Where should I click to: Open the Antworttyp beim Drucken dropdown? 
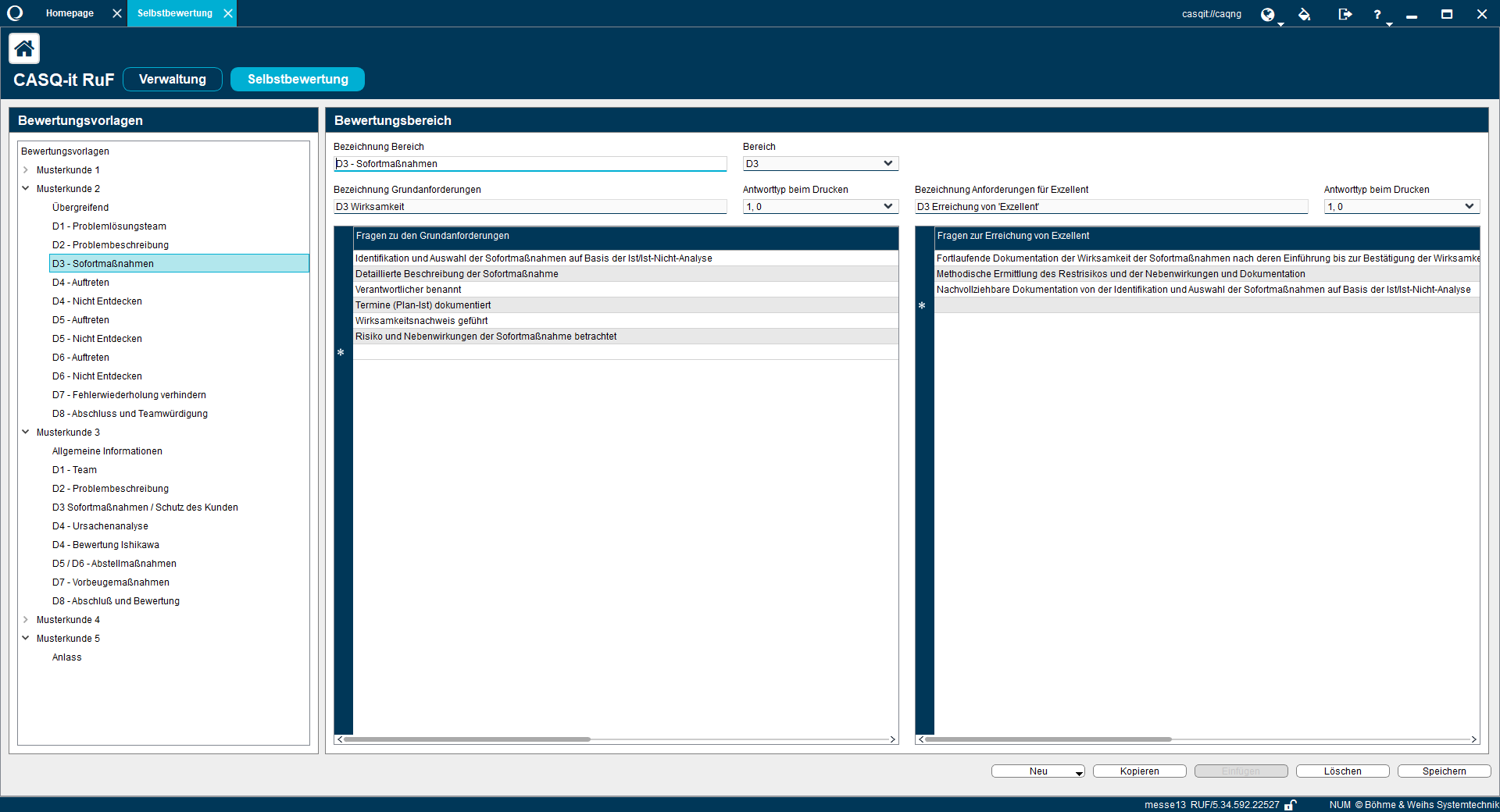(887, 206)
